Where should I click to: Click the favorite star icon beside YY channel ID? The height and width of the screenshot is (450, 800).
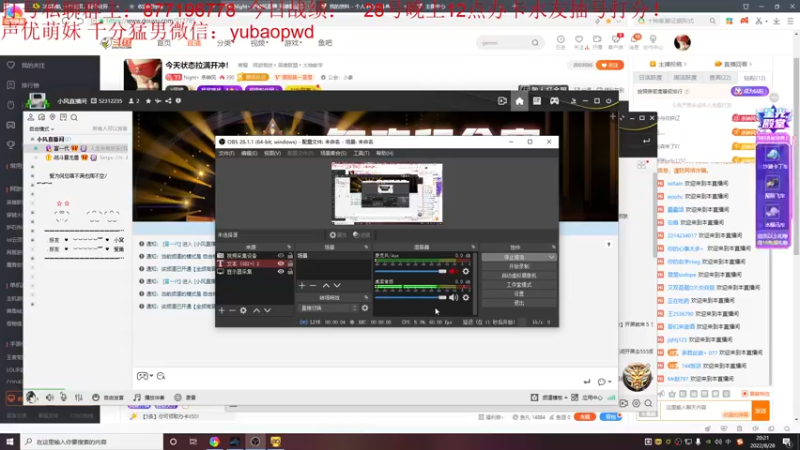[148, 101]
